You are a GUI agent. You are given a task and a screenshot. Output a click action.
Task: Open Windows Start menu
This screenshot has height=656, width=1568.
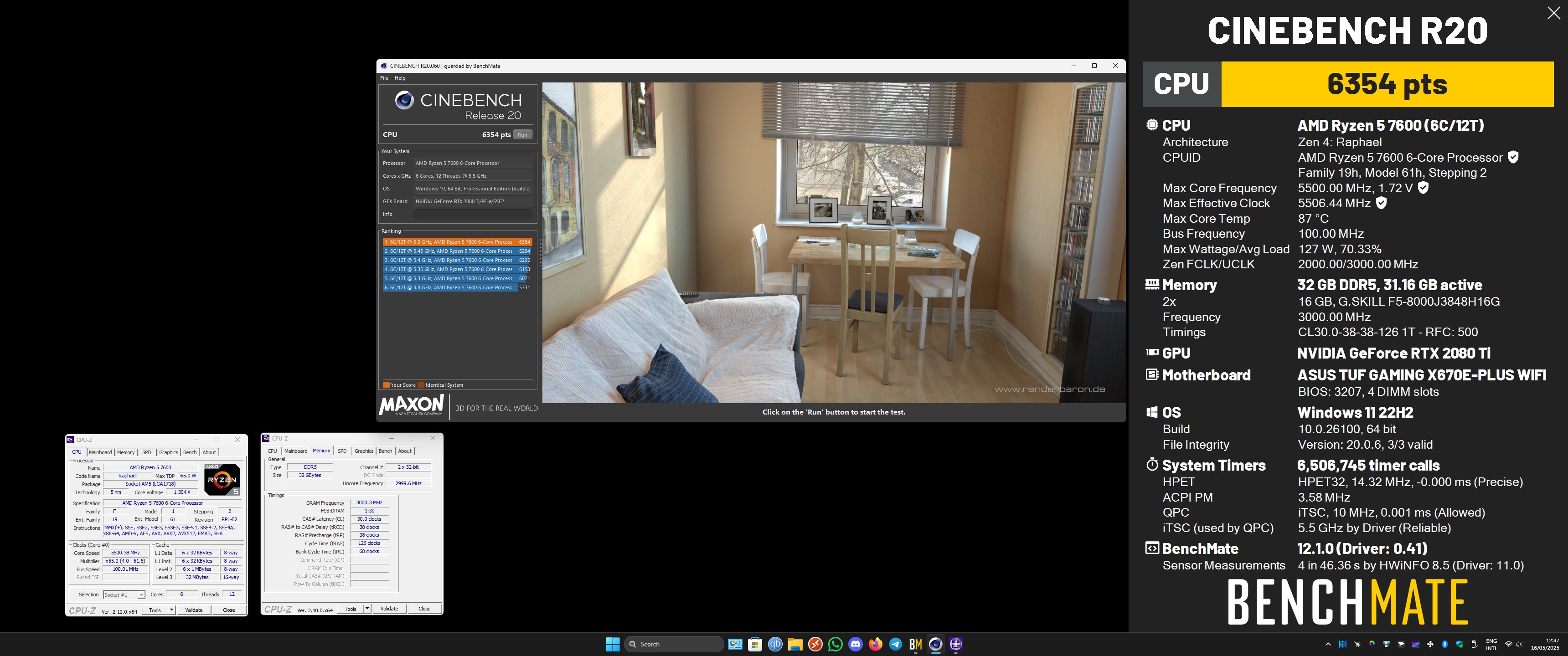click(613, 644)
